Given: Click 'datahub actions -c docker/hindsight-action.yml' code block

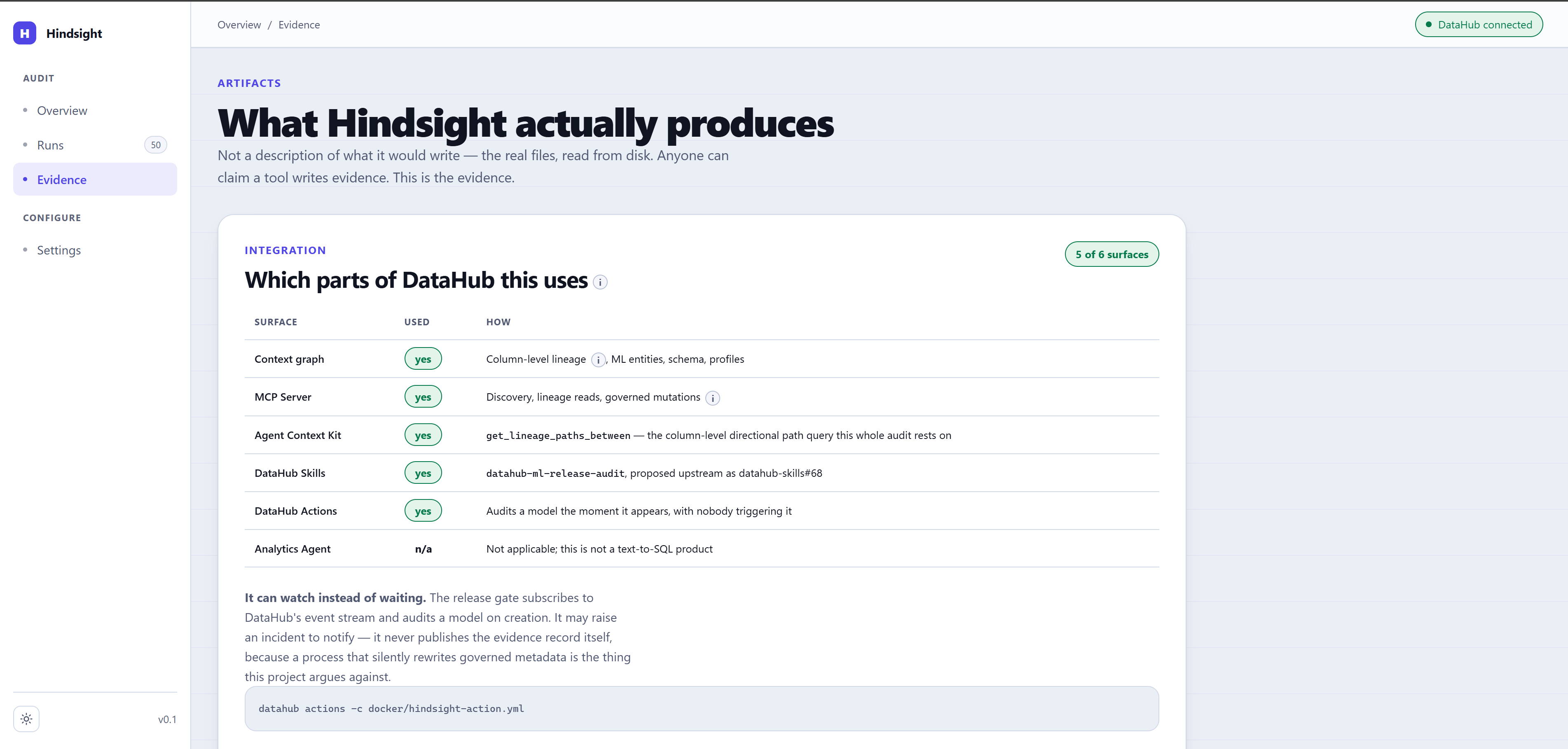Looking at the screenshot, I should [702, 709].
